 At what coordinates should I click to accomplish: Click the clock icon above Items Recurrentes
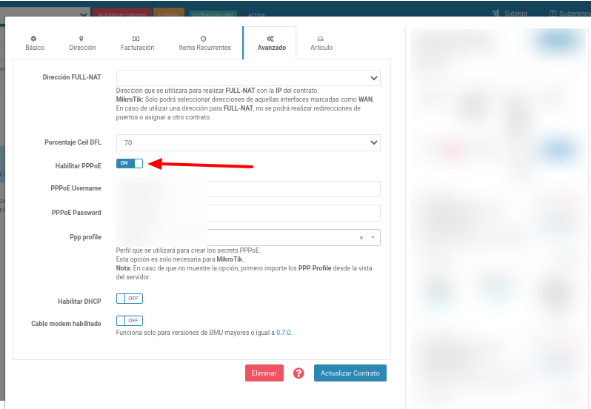[x=204, y=38]
